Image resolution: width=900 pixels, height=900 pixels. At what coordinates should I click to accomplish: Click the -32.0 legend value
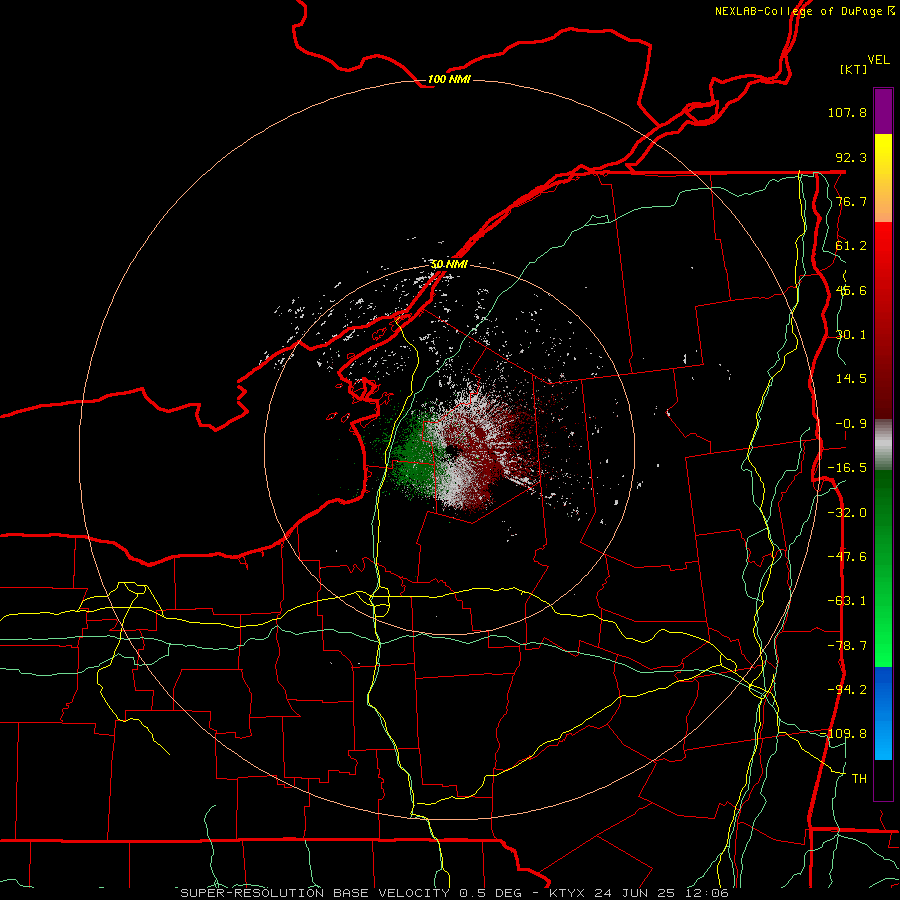[847, 513]
